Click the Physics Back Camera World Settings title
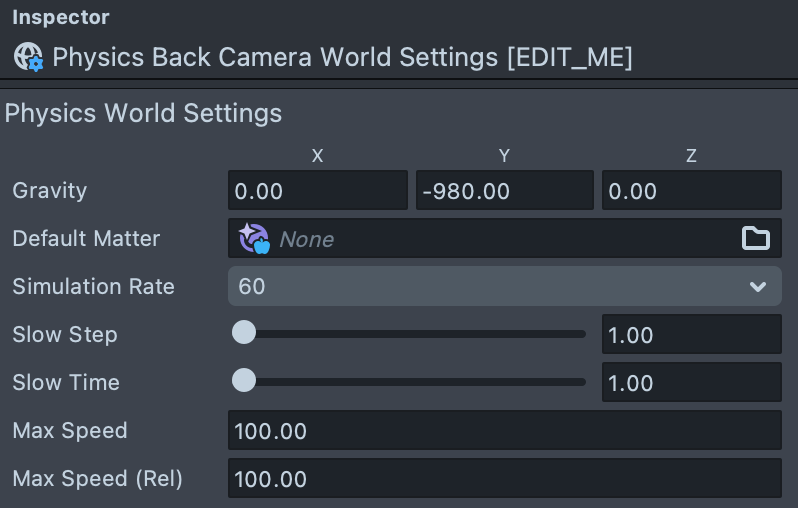Viewport: 798px width, 508px height. click(x=342, y=57)
